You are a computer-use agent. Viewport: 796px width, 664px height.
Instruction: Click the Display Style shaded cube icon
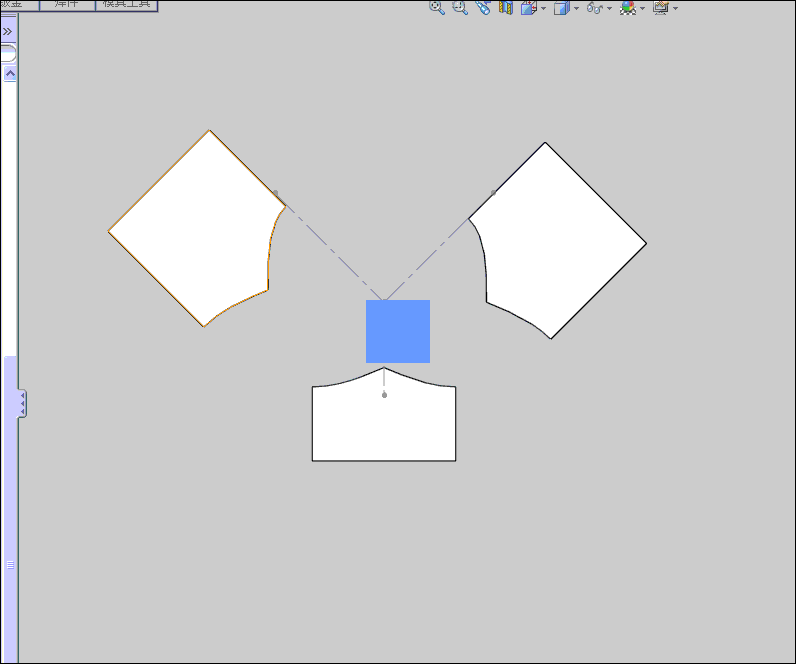[x=561, y=7]
